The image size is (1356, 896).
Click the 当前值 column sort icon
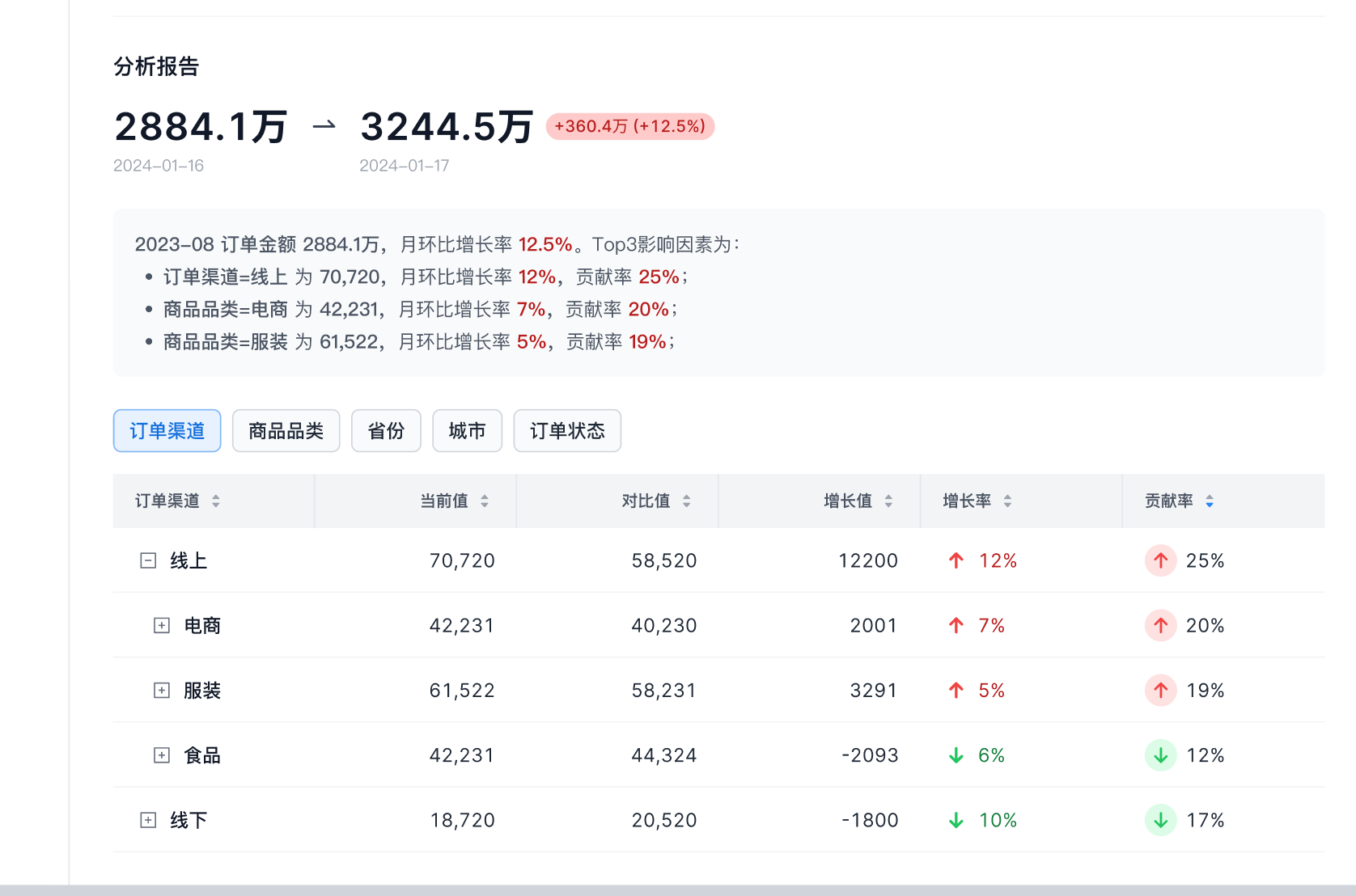tap(485, 501)
